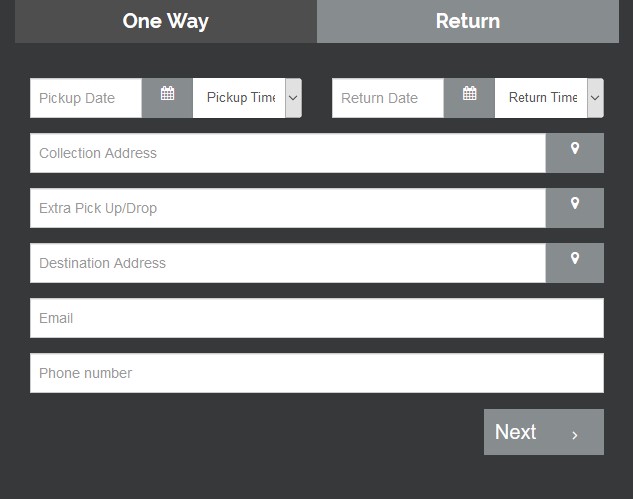Image resolution: width=633 pixels, height=499 pixels.
Task: Select the Email input field
Action: click(x=317, y=318)
